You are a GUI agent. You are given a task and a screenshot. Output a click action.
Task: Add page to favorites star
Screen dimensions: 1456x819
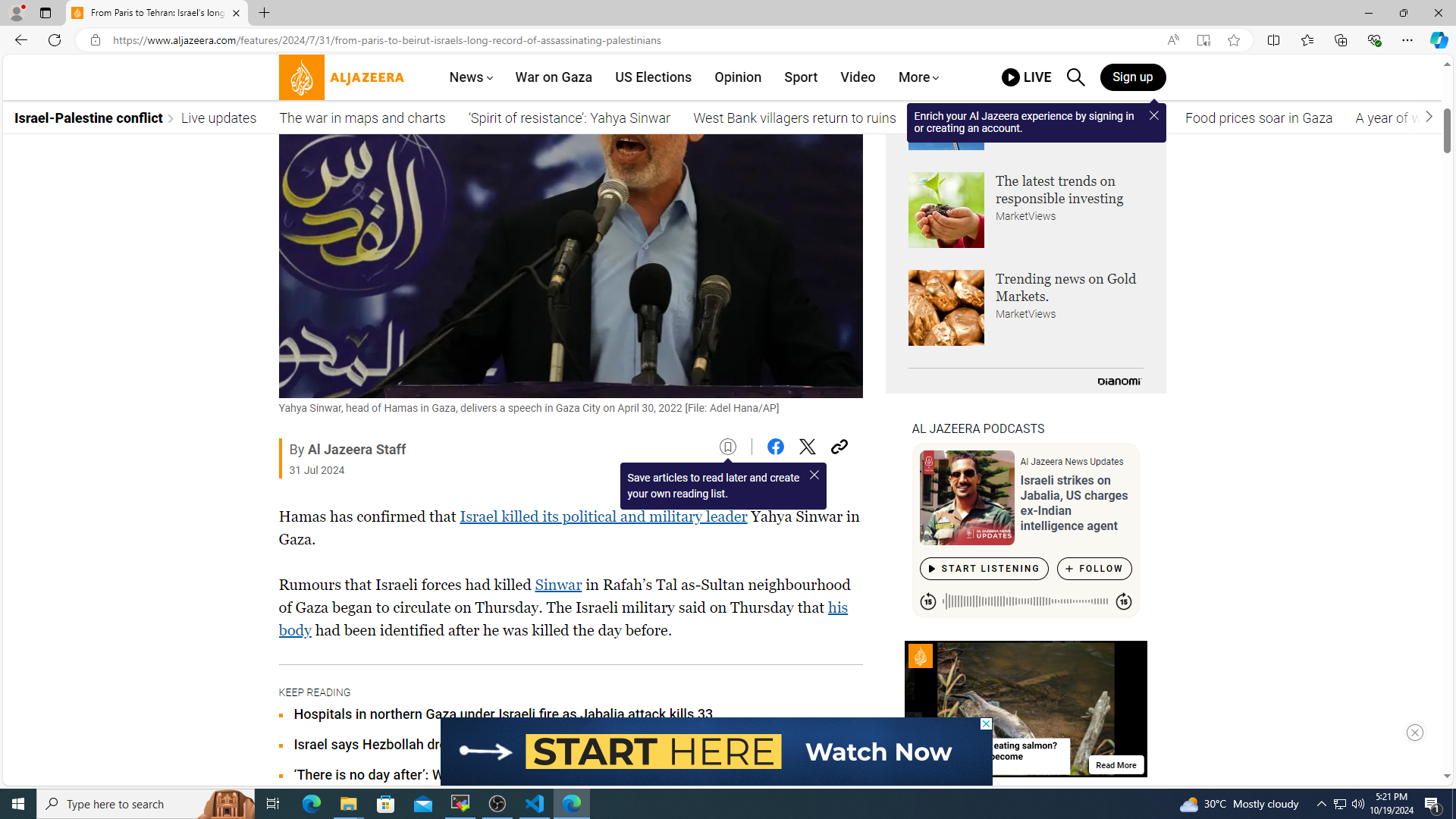[x=1233, y=40]
